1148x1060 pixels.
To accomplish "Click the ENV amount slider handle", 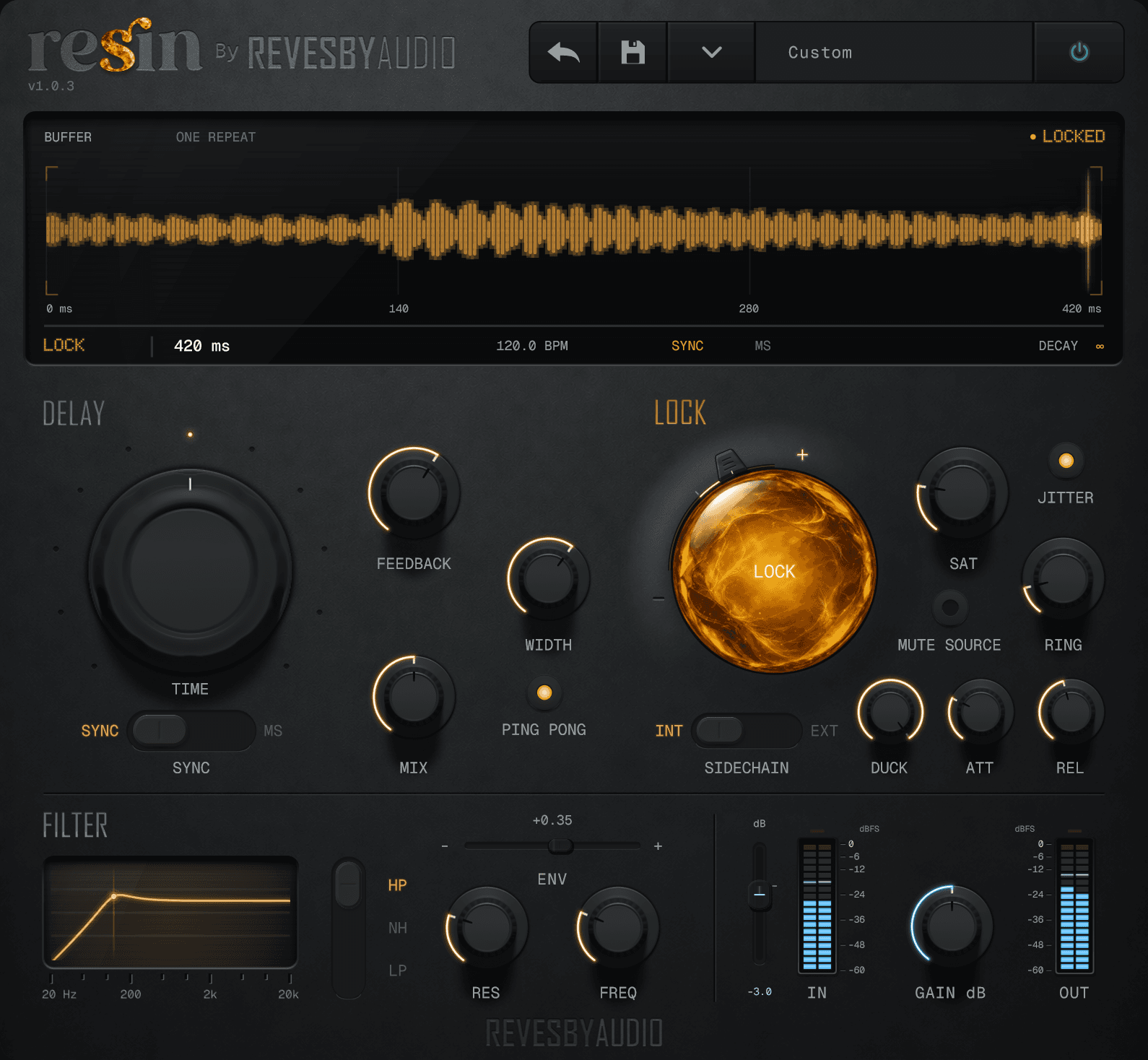I will pos(560,846).
